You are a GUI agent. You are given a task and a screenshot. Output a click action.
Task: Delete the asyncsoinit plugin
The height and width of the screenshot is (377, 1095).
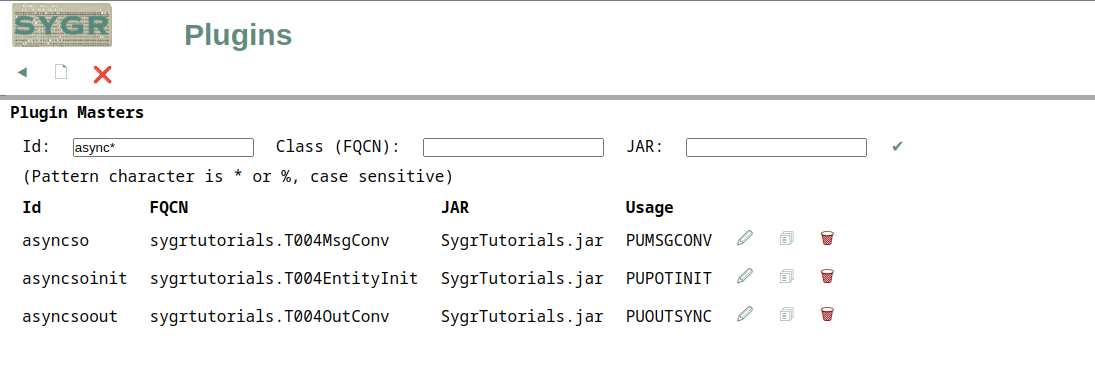(827, 276)
